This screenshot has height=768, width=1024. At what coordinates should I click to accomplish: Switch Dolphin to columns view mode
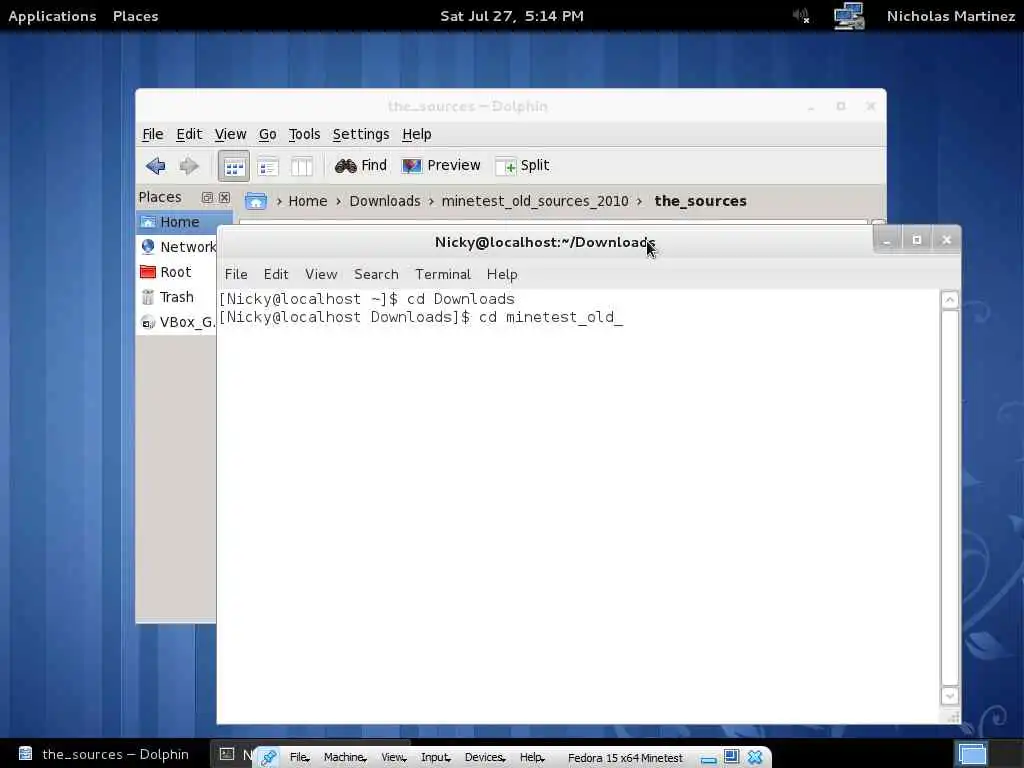[302, 167]
